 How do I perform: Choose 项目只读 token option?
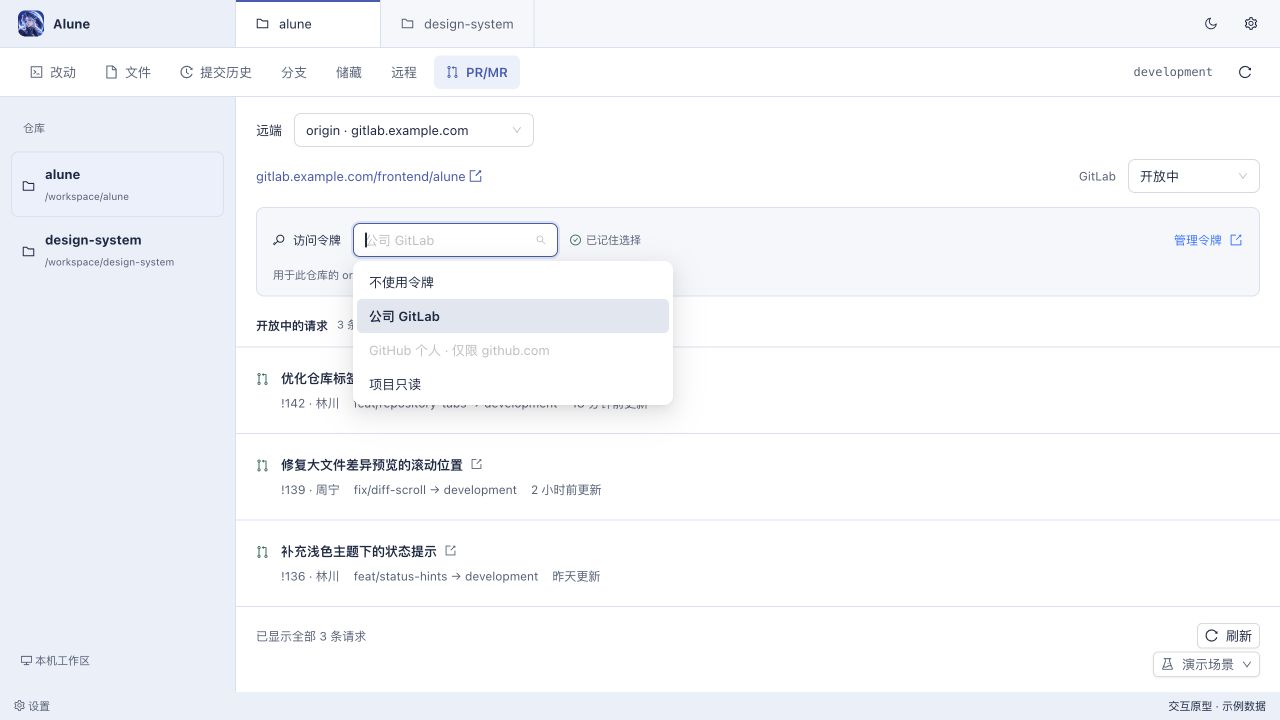tap(513, 384)
